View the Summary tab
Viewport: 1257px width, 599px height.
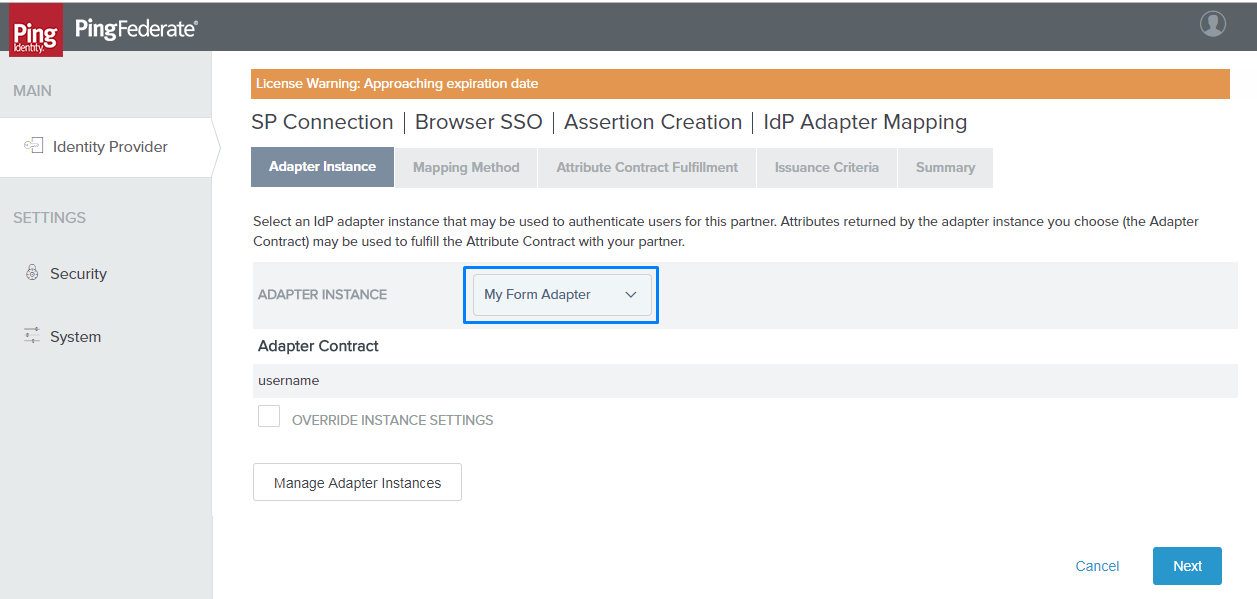945,168
